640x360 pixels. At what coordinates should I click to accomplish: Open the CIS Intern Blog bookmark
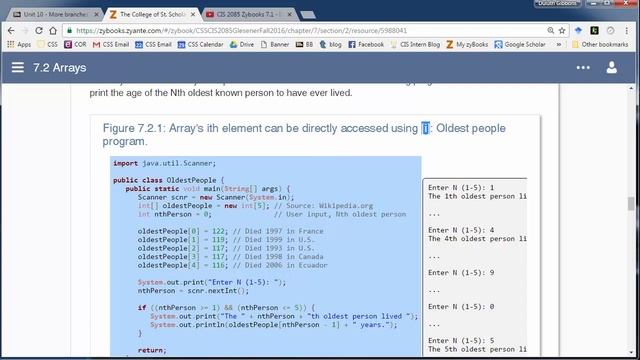(415, 44)
